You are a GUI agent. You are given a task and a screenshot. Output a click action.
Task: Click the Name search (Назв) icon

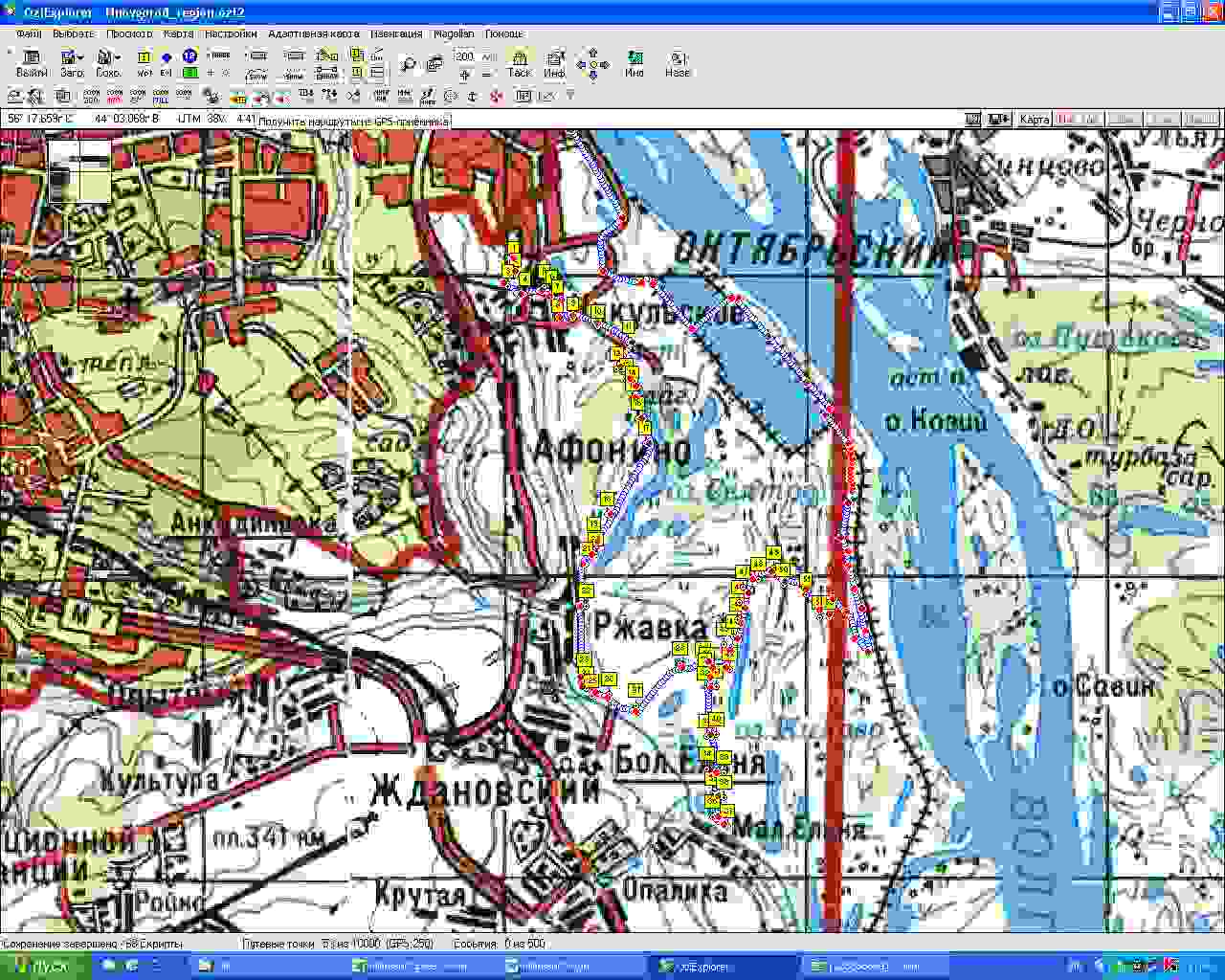point(677,63)
